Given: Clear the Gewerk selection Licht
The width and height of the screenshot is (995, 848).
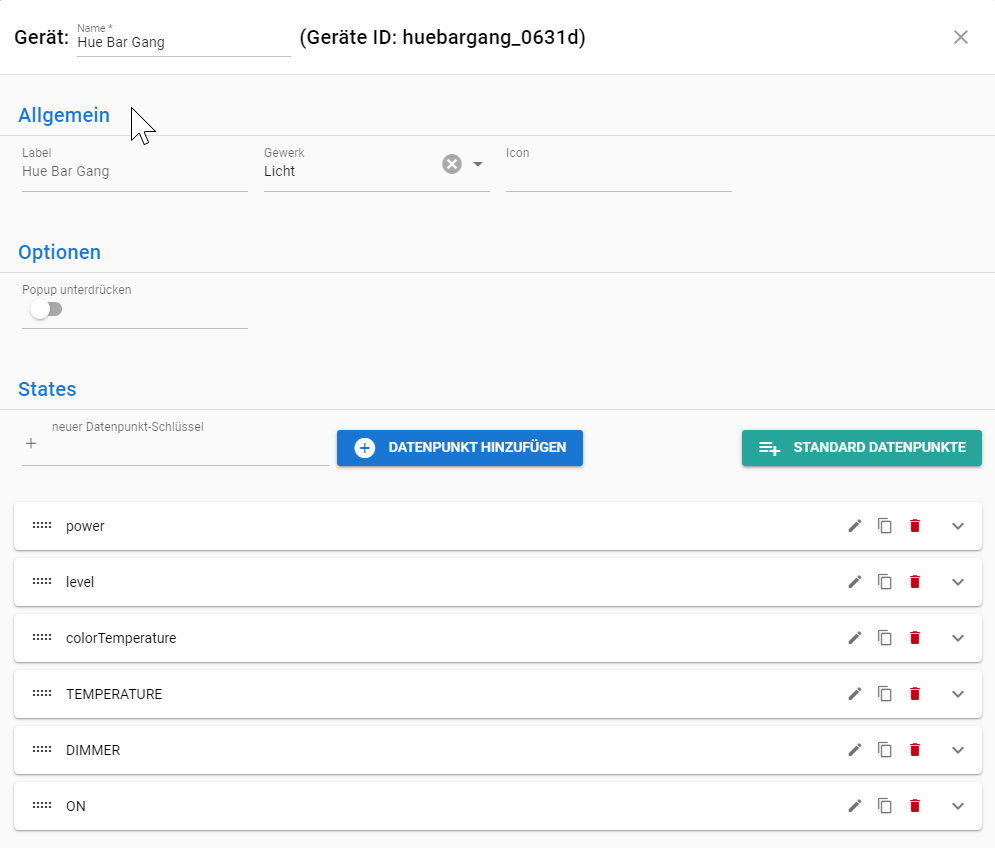Looking at the screenshot, I should click(x=452, y=164).
